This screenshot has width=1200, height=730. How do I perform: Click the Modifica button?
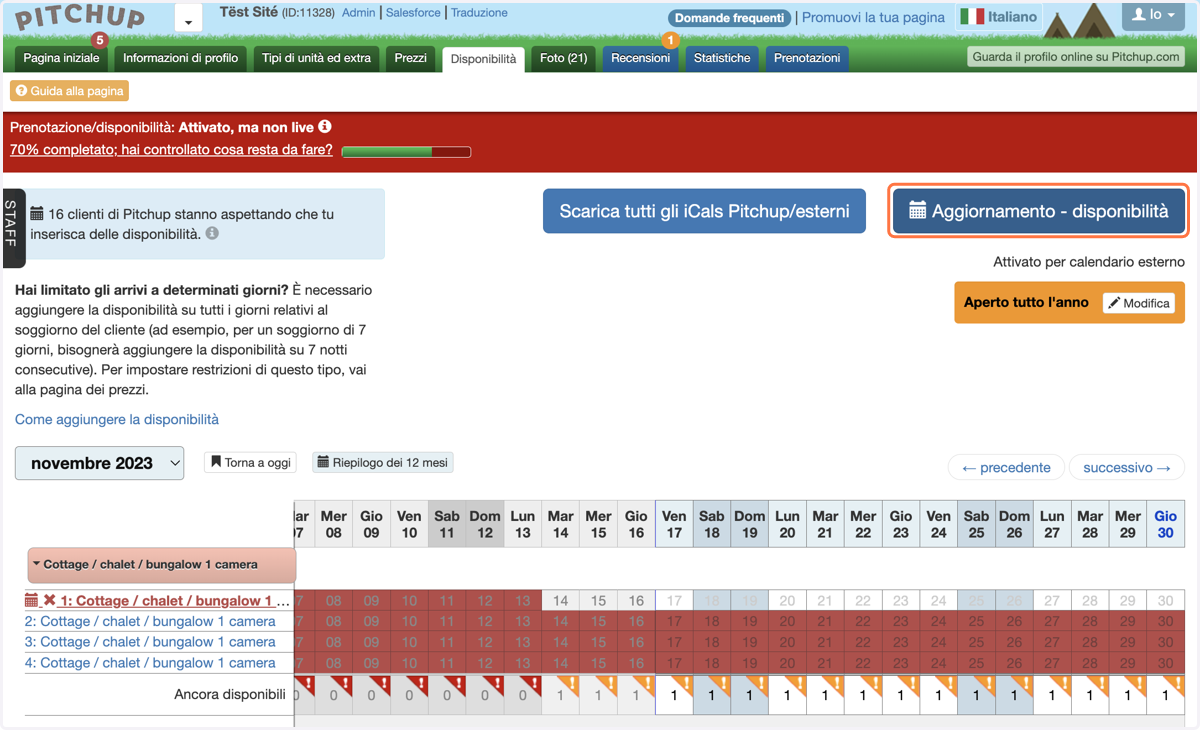click(1138, 303)
